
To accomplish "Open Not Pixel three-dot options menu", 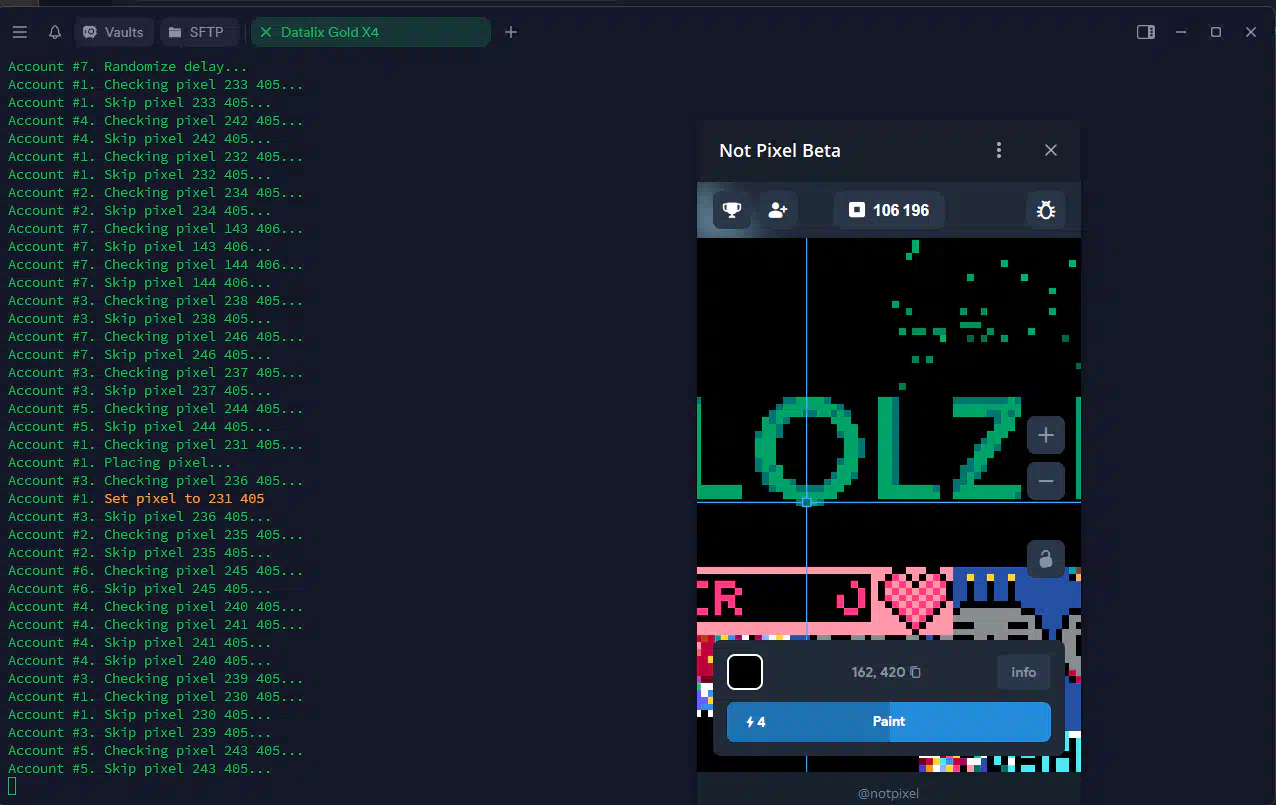I will 998,150.
